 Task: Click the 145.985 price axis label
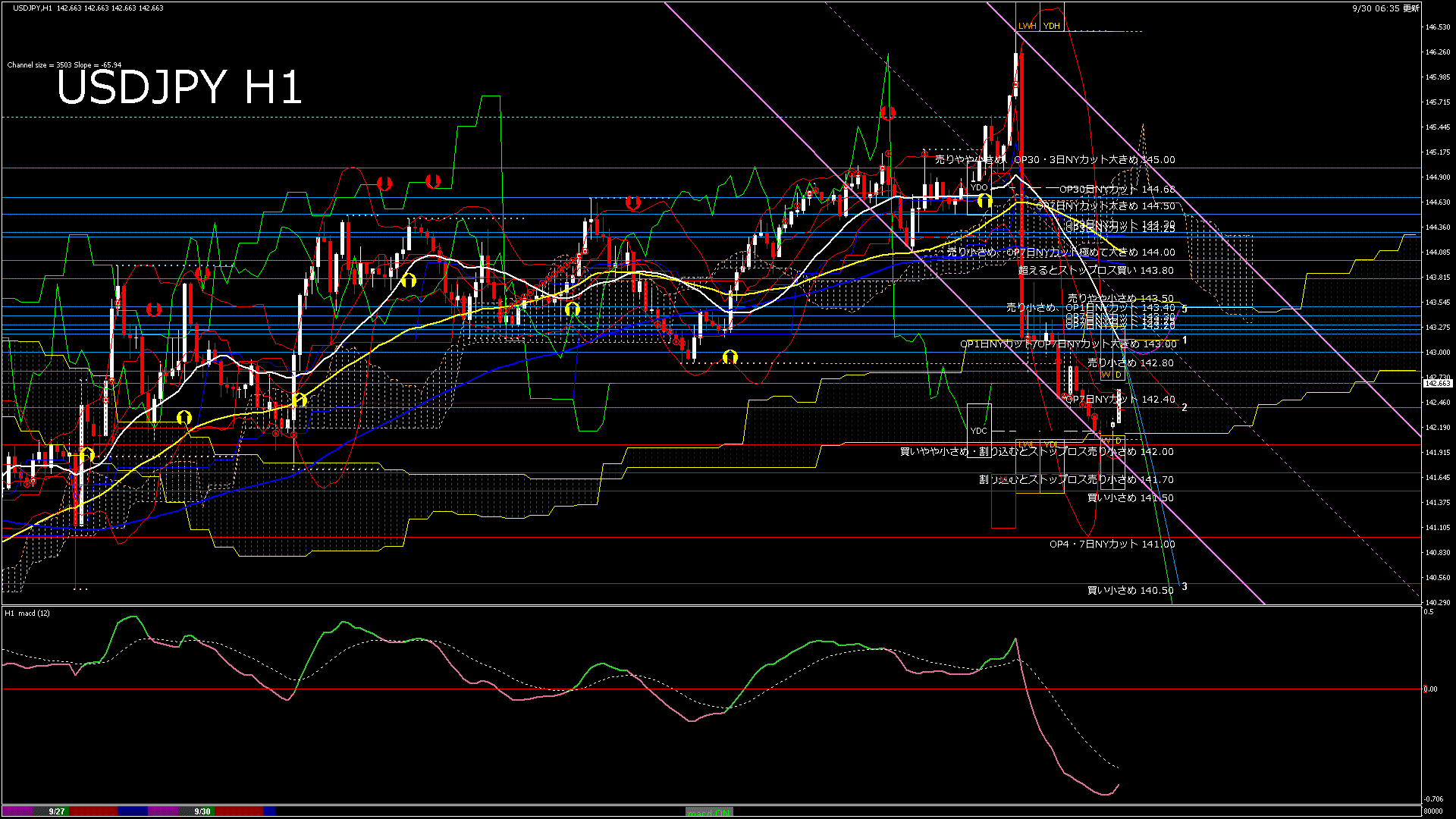click(1438, 77)
